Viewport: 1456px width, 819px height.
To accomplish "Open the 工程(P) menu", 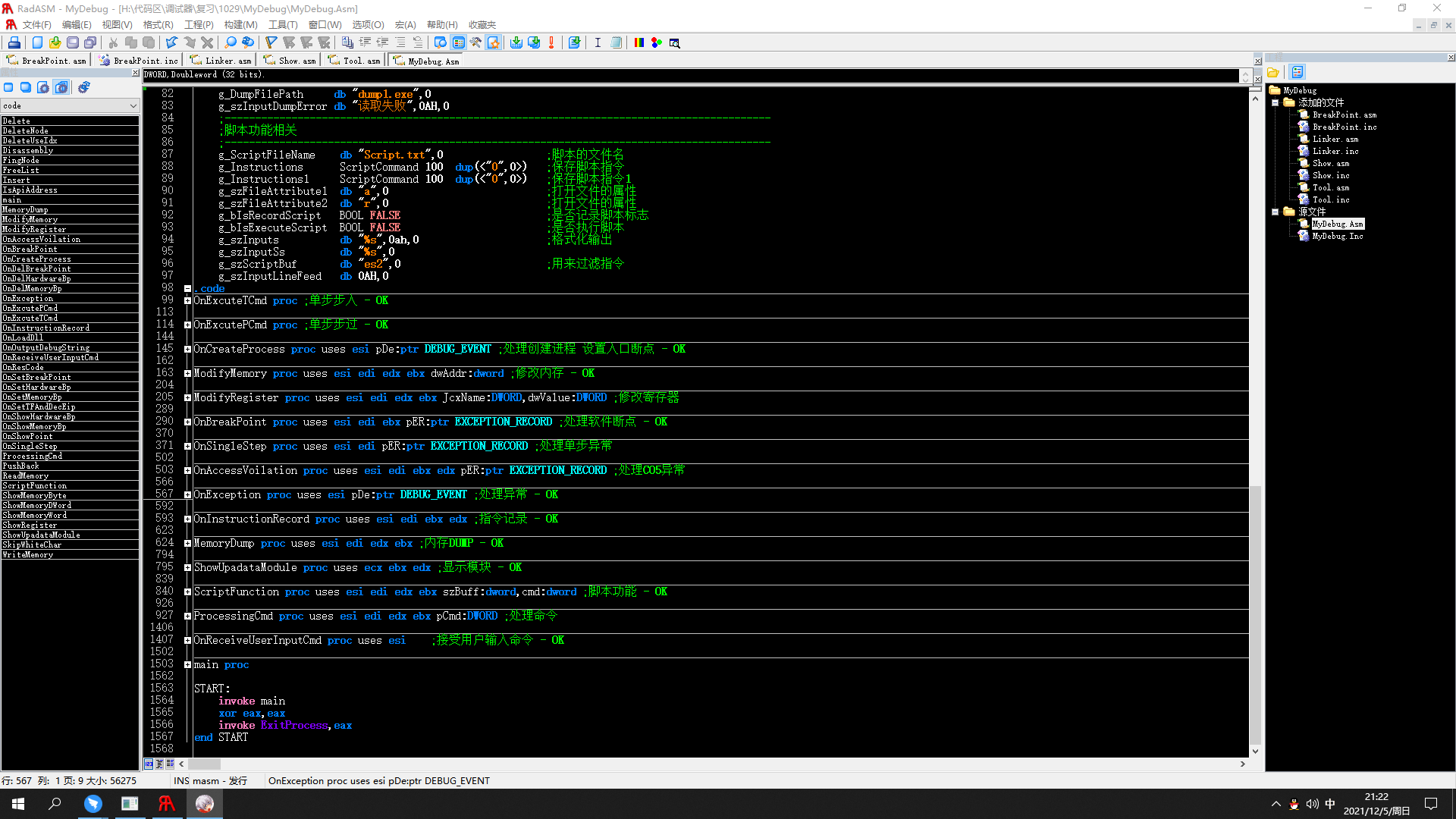I will [199, 25].
